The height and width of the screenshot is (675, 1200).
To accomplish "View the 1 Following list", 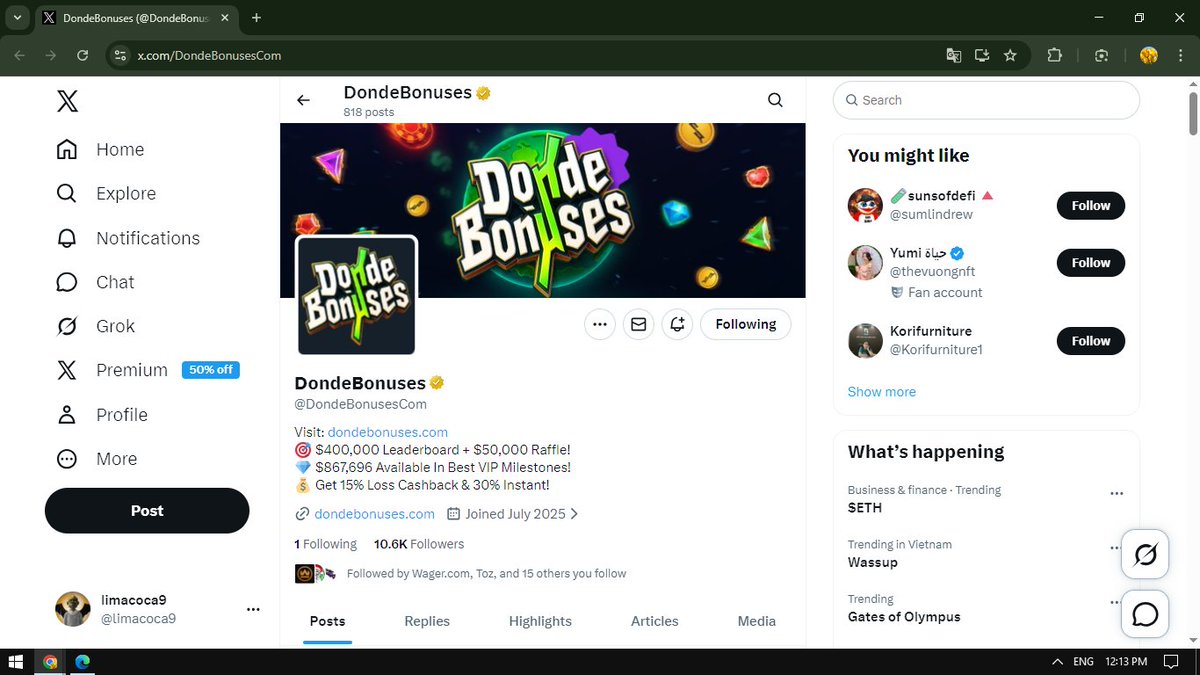I will (325, 544).
